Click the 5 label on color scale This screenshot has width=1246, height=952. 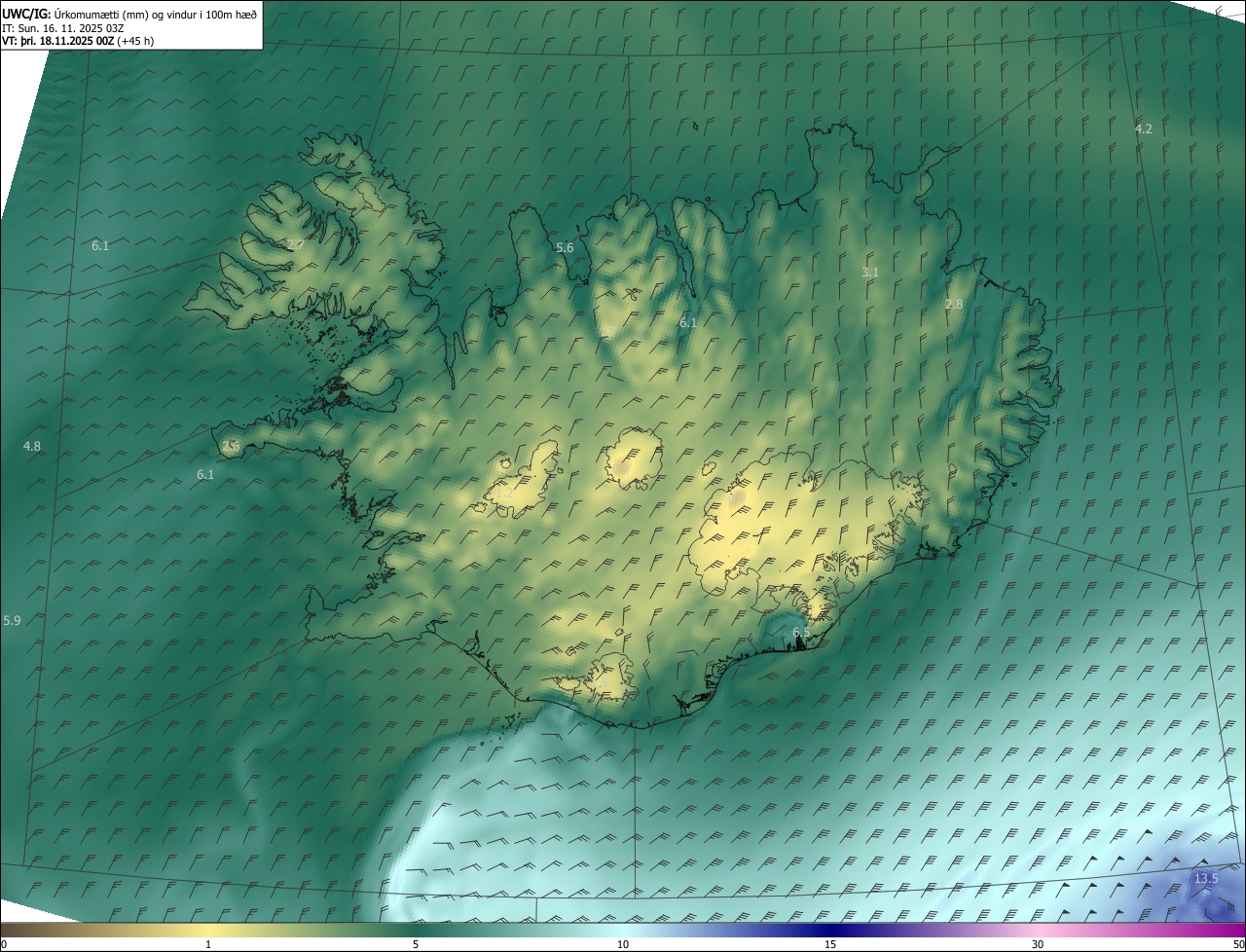tap(416, 944)
